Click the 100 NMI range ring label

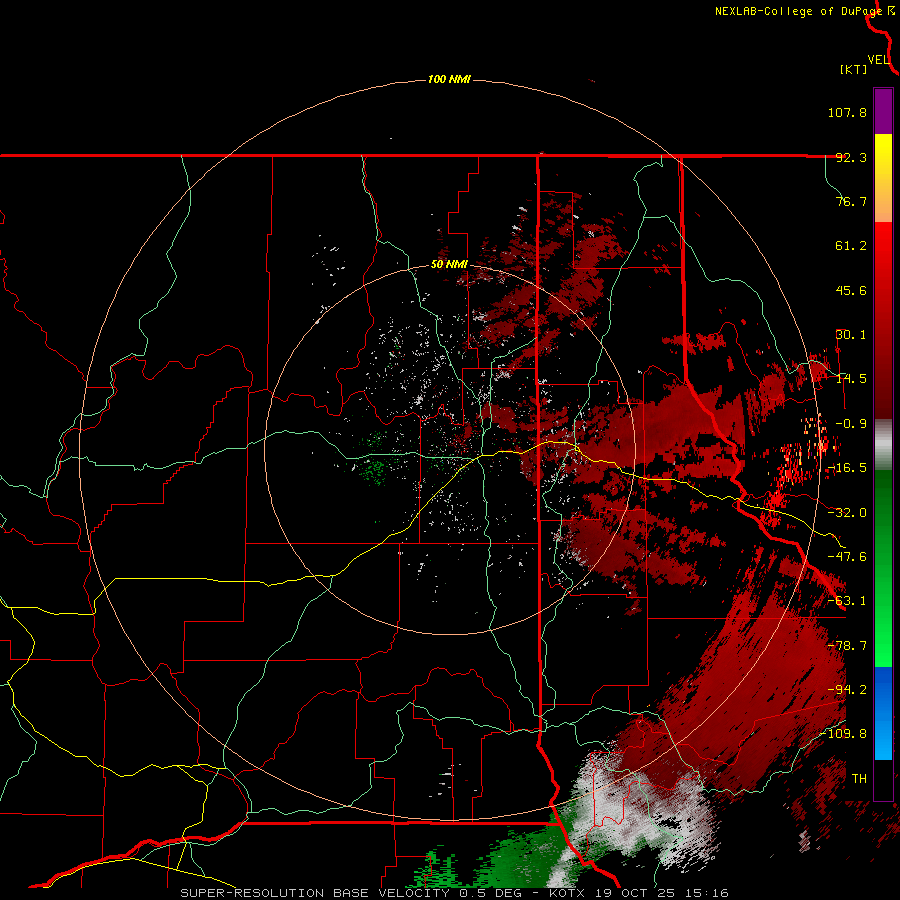pos(449,79)
